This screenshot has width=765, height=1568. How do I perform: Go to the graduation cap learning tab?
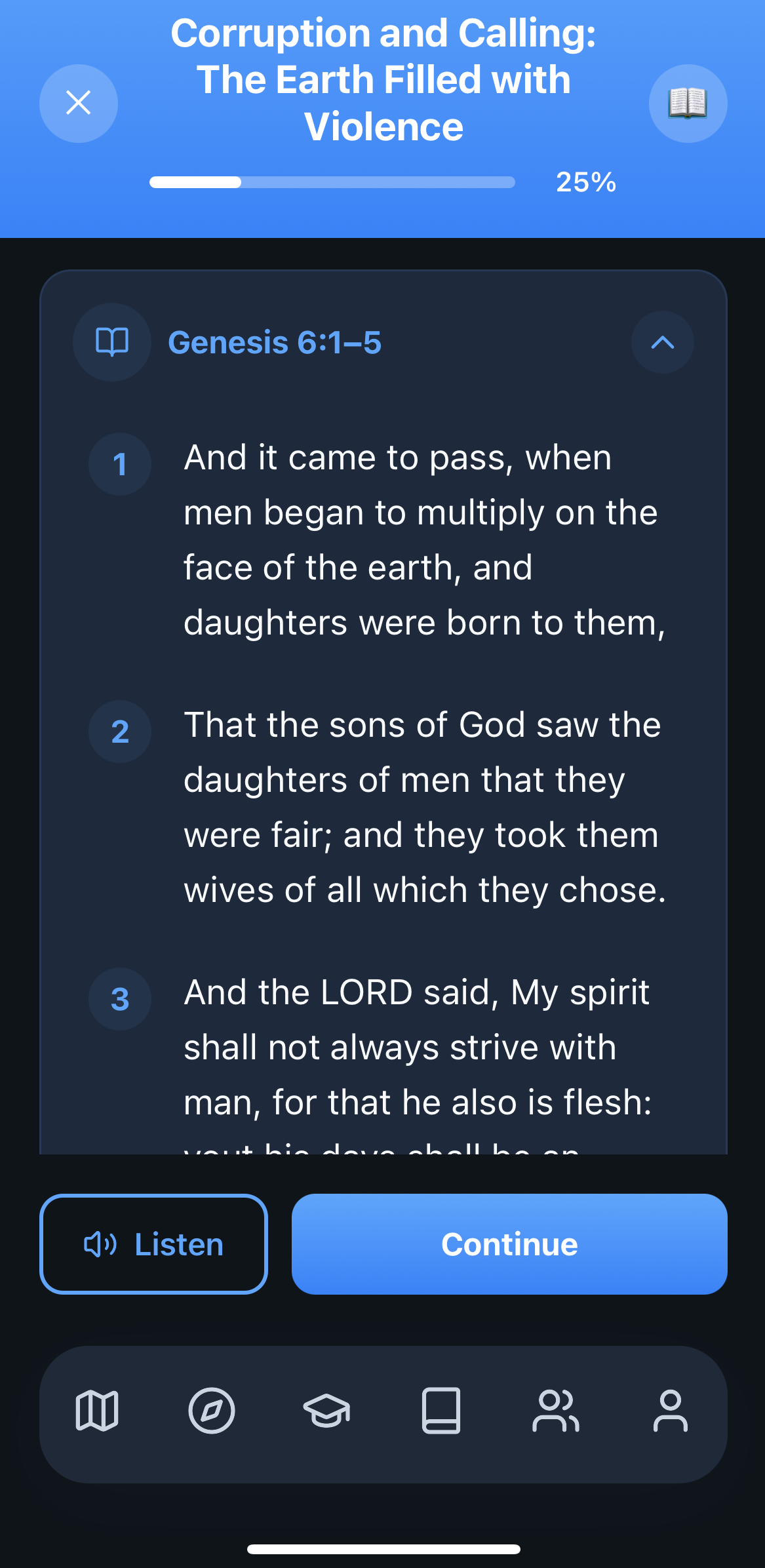click(326, 1411)
